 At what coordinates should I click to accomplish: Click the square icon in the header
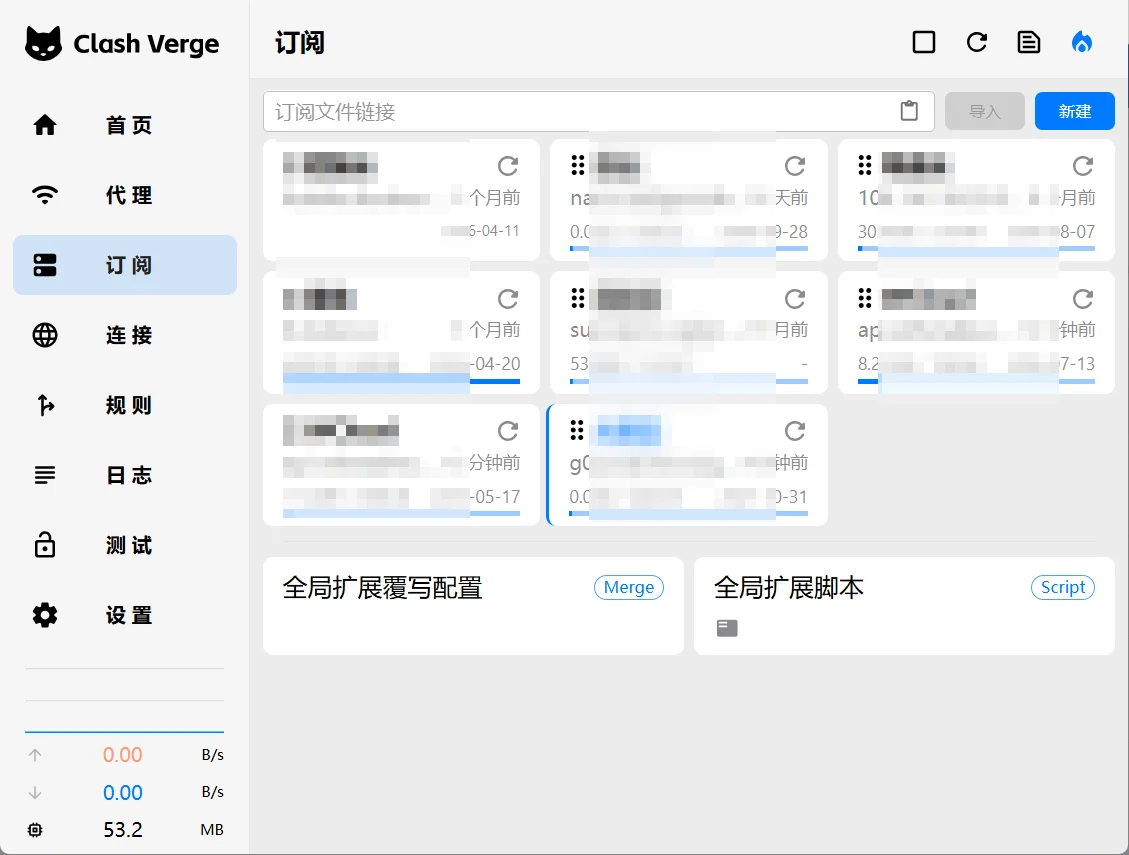pyautogui.click(x=924, y=42)
